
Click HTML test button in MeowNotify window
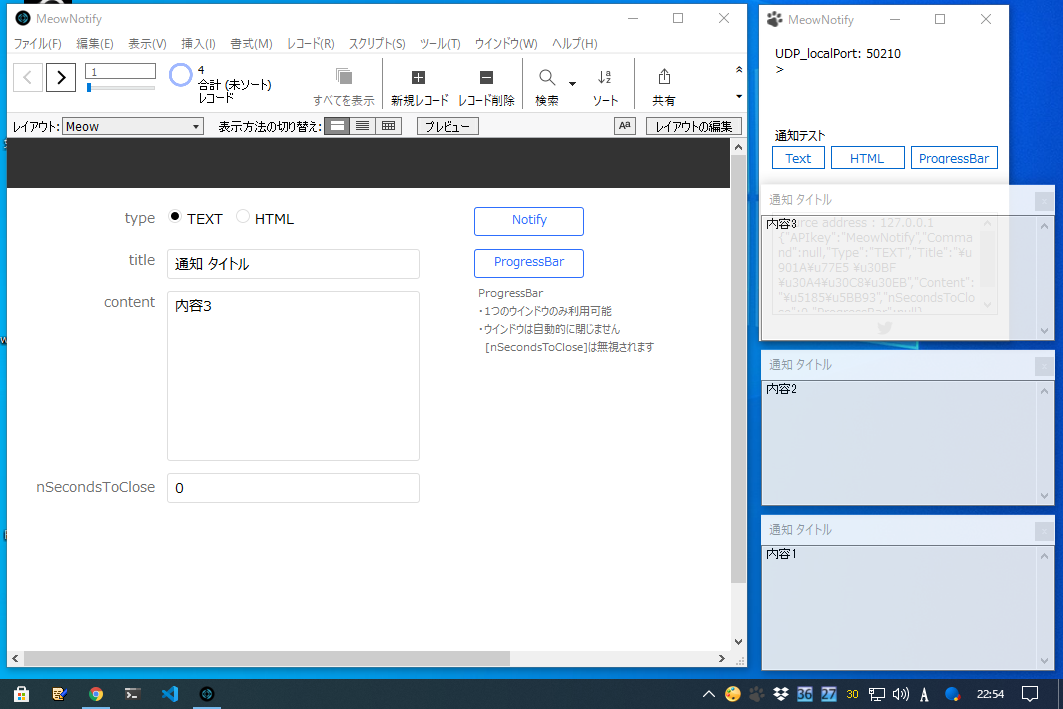click(x=867, y=158)
